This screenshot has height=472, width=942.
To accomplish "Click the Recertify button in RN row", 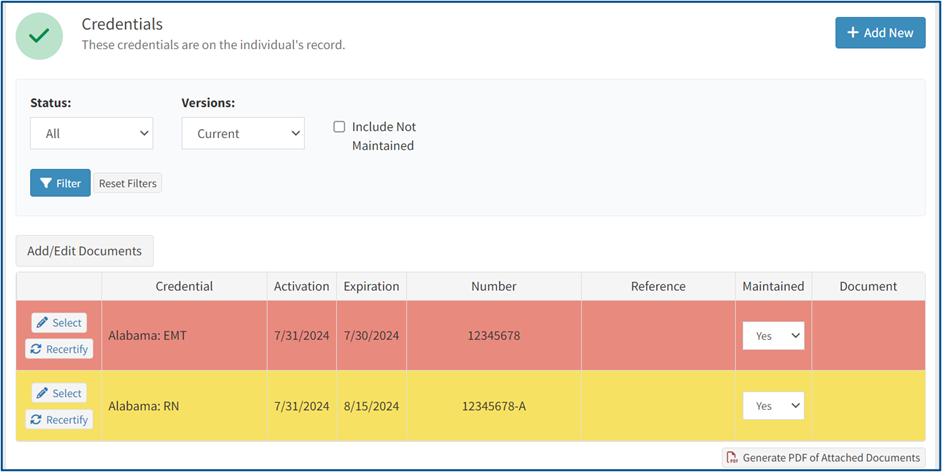I will (59, 419).
